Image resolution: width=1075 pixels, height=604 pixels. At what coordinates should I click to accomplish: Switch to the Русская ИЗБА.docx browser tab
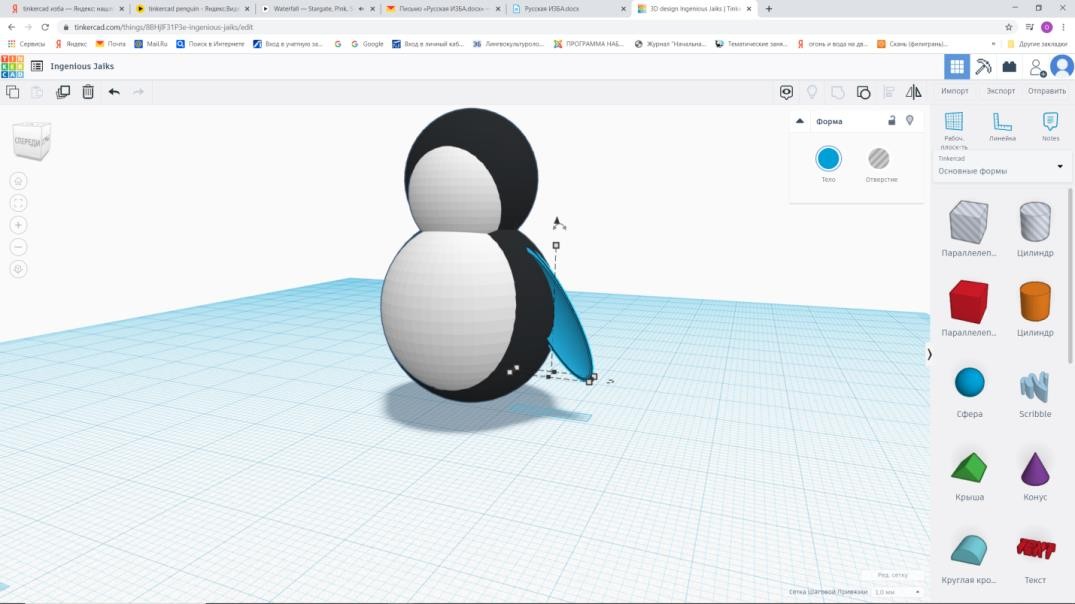(x=567, y=9)
